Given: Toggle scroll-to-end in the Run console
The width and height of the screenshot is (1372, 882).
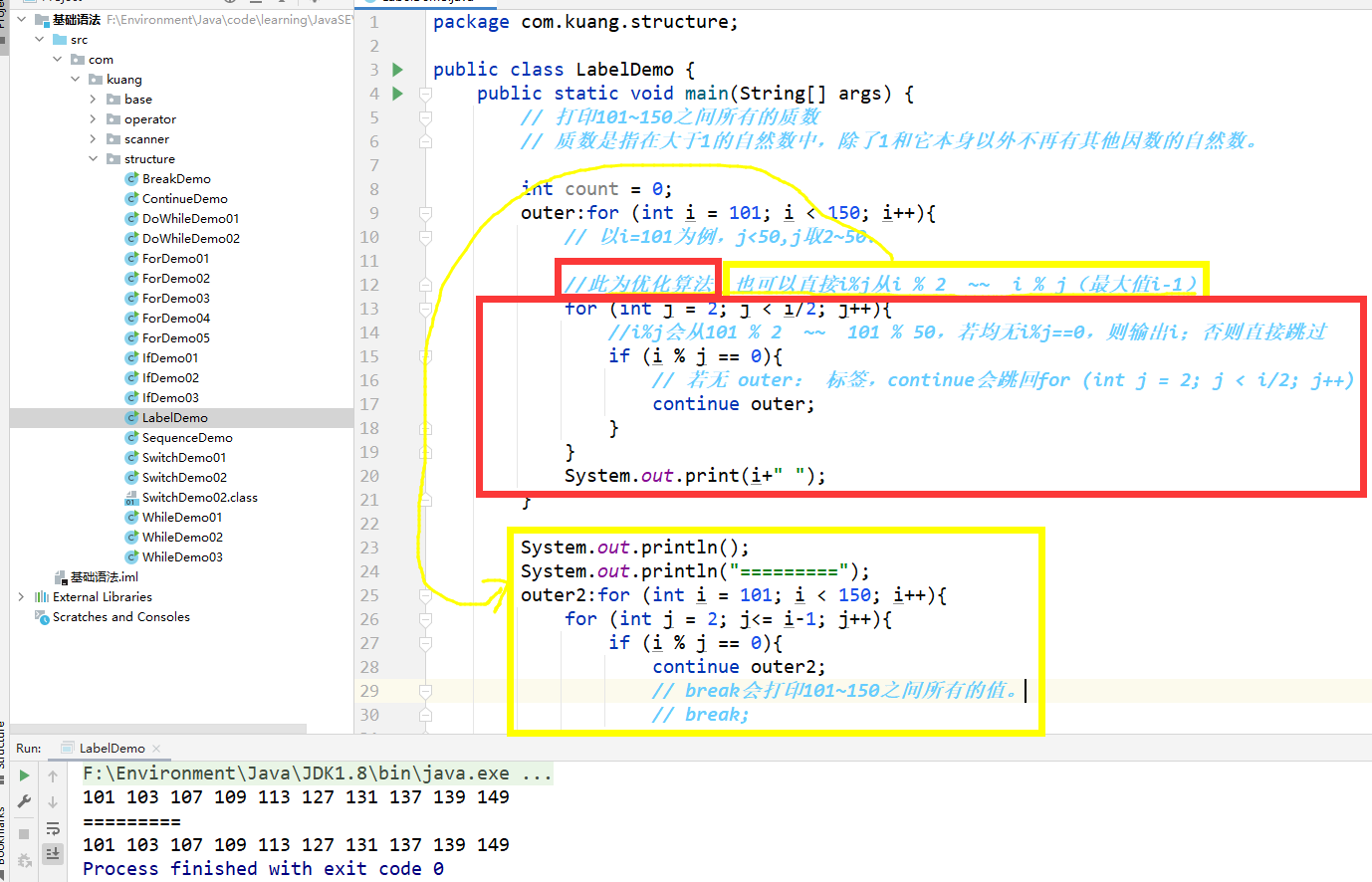Looking at the screenshot, I should coord(53,853).
